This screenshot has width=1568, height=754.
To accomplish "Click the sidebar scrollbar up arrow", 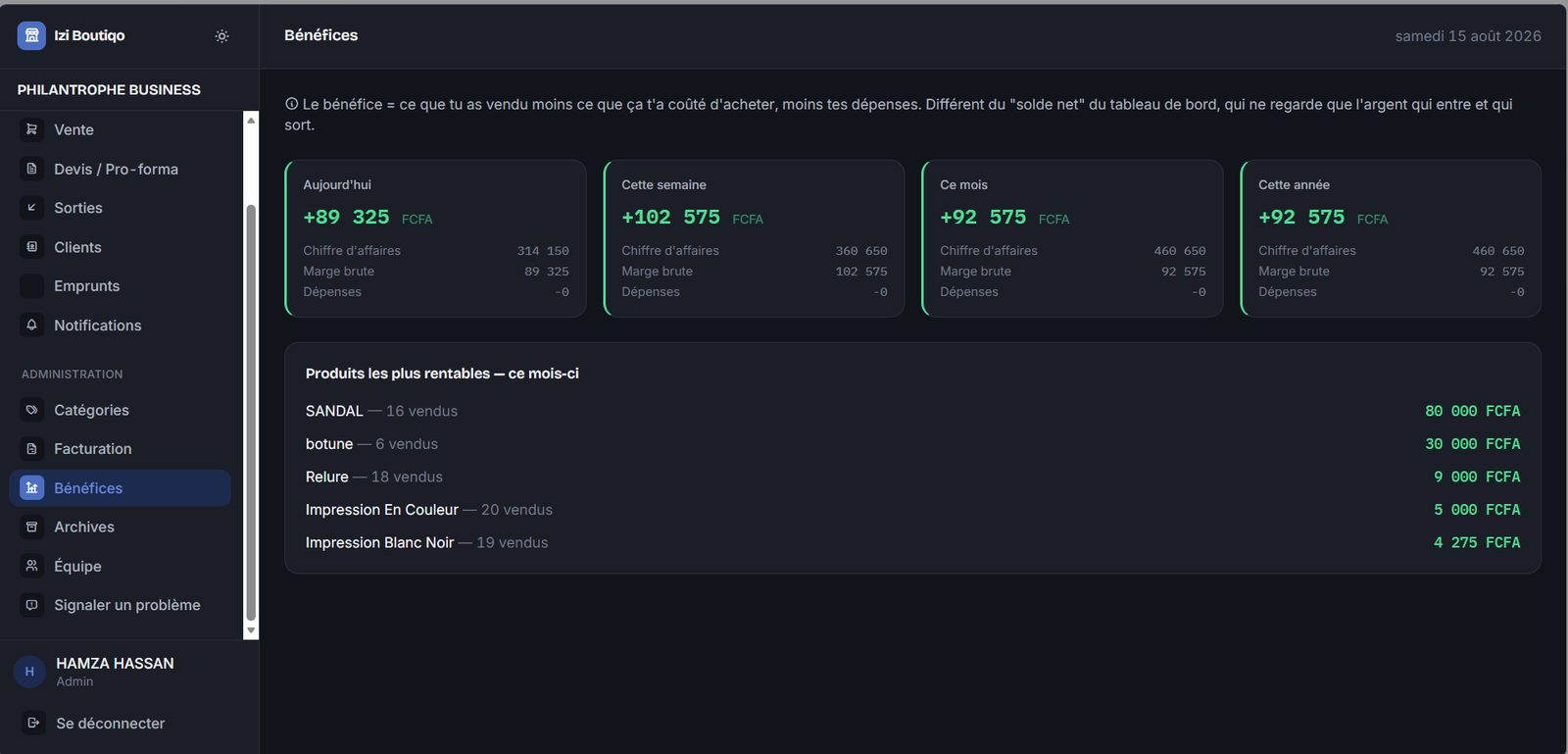I will [251, 120].
